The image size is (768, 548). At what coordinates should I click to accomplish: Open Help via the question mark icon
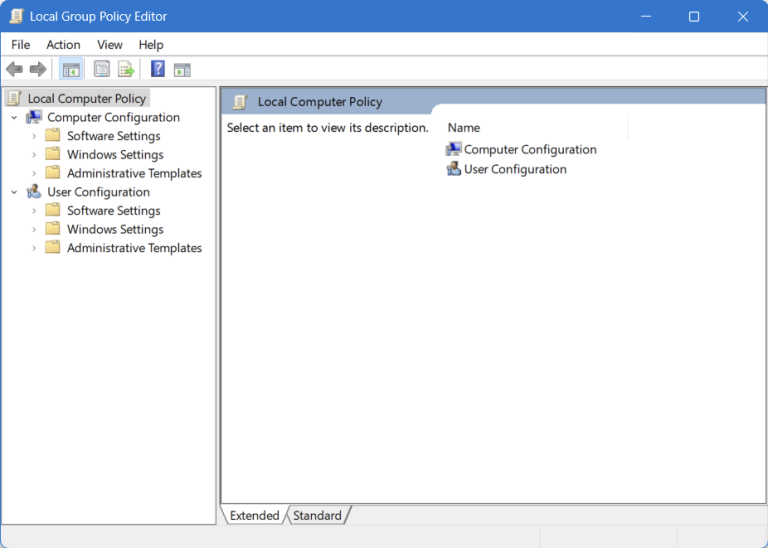(158, 69)
